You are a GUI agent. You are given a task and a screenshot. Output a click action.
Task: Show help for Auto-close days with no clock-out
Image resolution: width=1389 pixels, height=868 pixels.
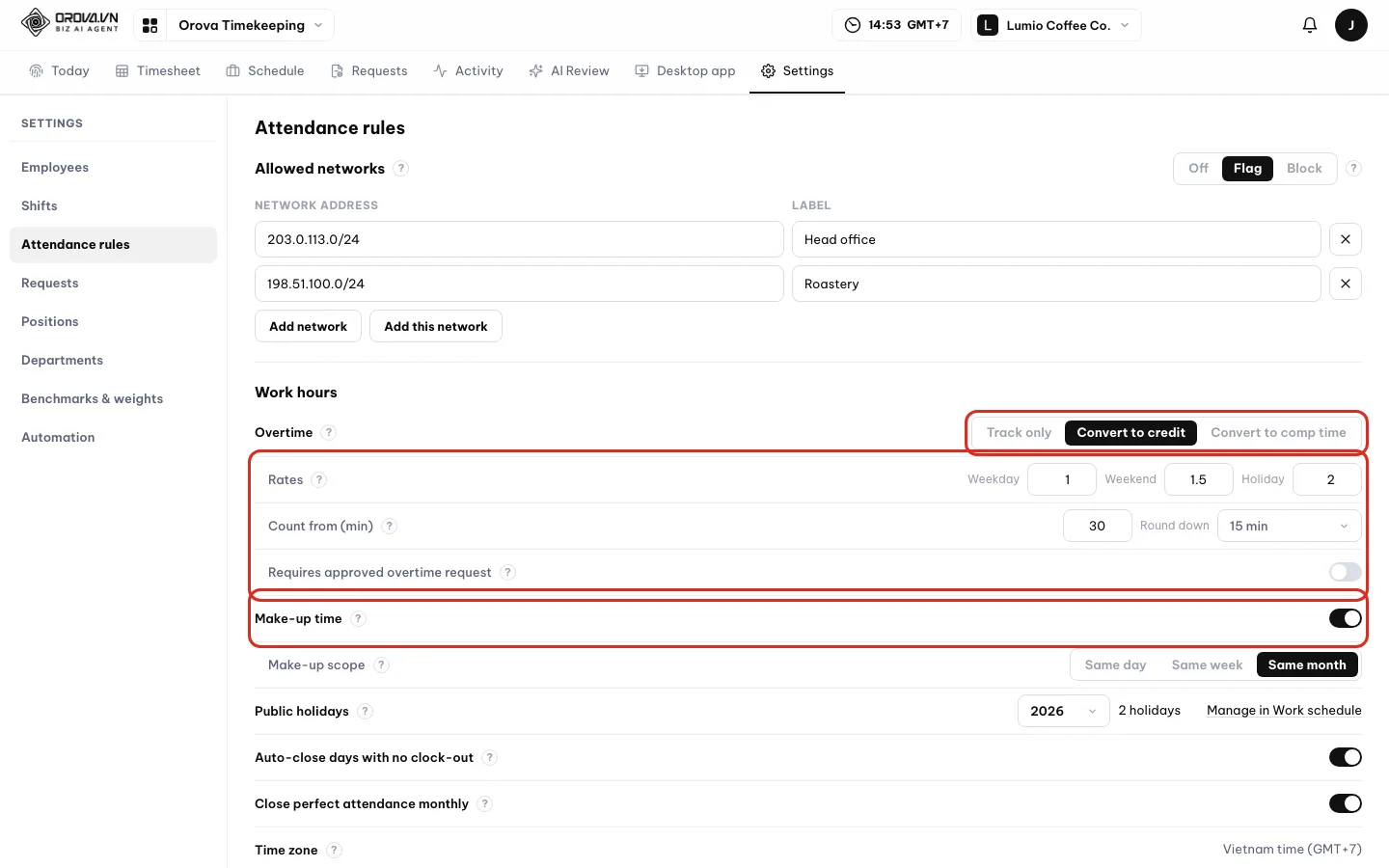[490, 757]
